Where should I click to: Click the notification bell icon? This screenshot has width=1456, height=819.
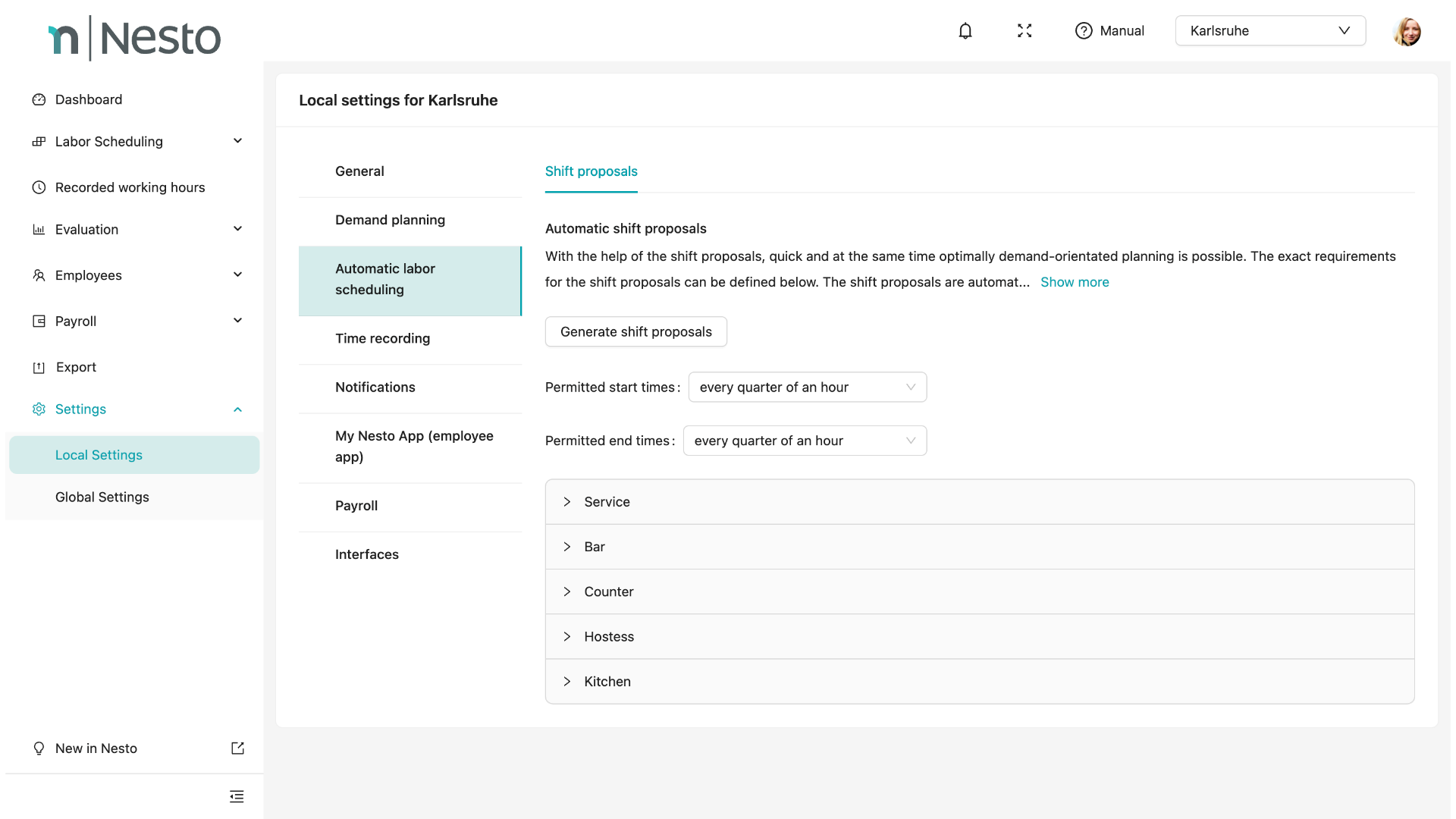[x=965, y=31]
